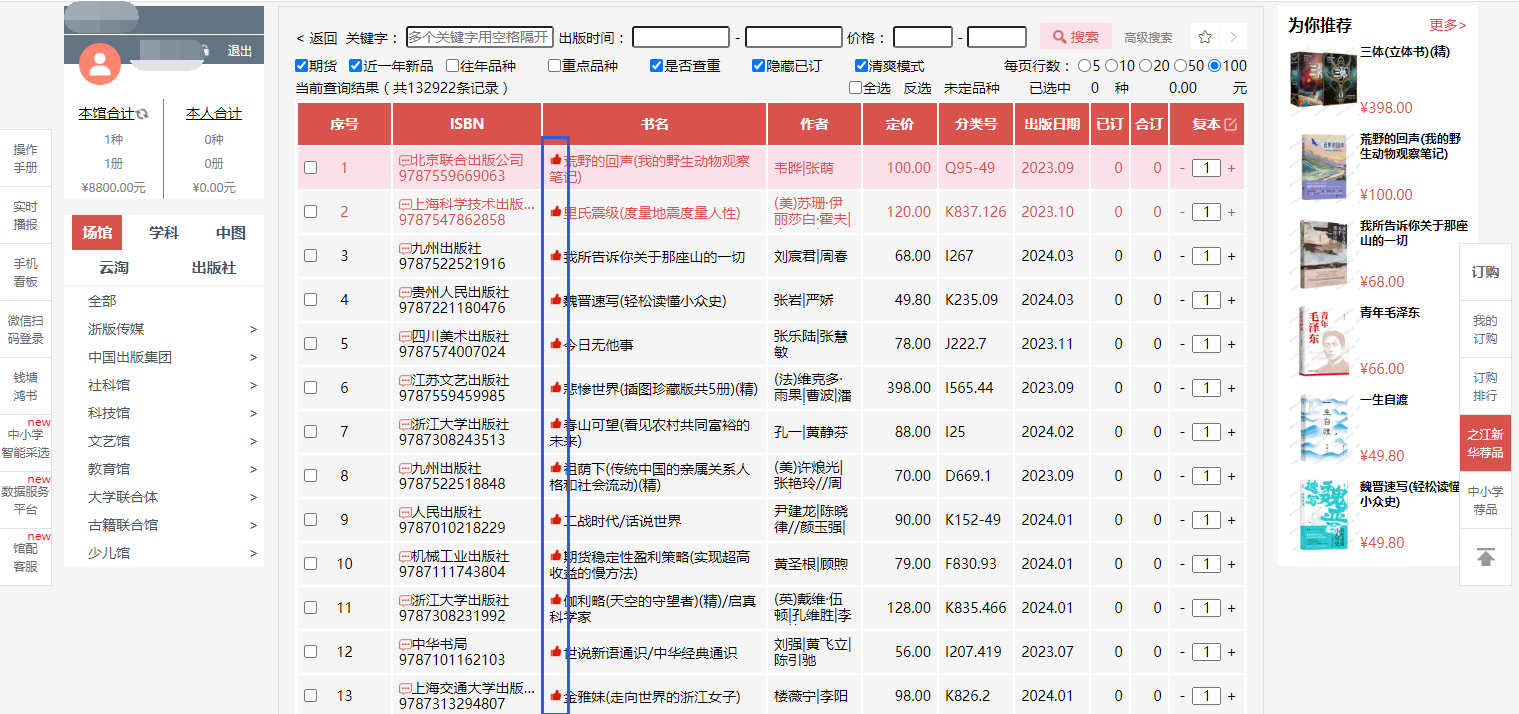Viewport: 1519px width, 714px height.
Task: Click the user avatar icon
Action: [x=99, y=64]
